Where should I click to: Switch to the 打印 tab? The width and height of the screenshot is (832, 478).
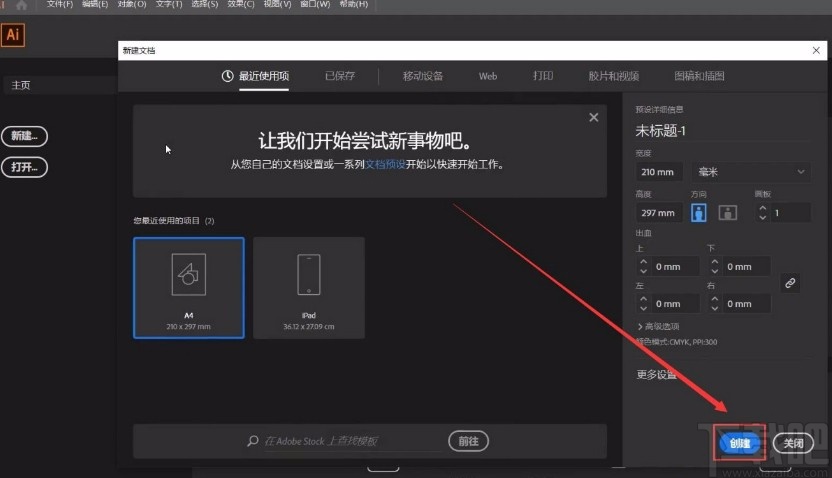click(543, 76)
